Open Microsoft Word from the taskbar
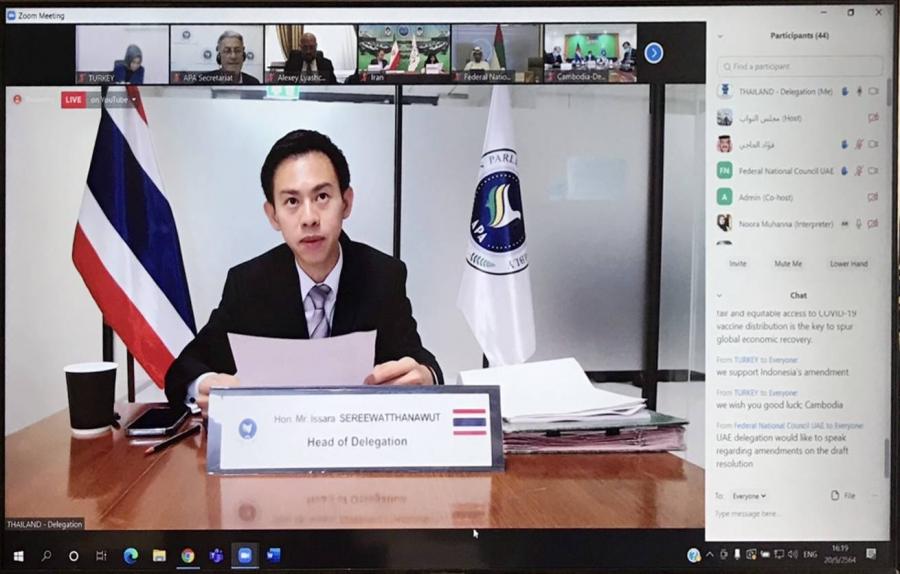Screen dimensions: 900x574 (273, 555)
